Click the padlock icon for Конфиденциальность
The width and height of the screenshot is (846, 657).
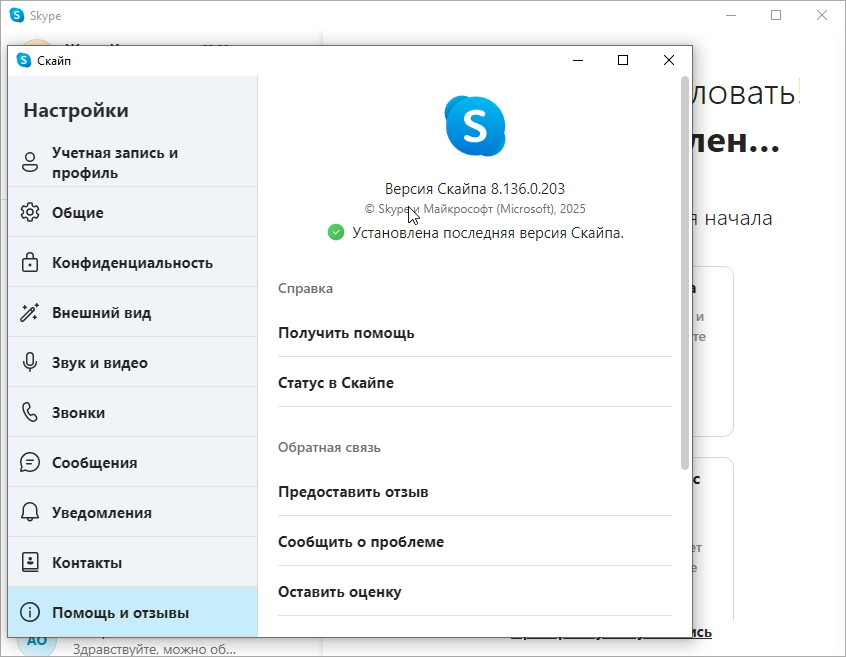30,262
